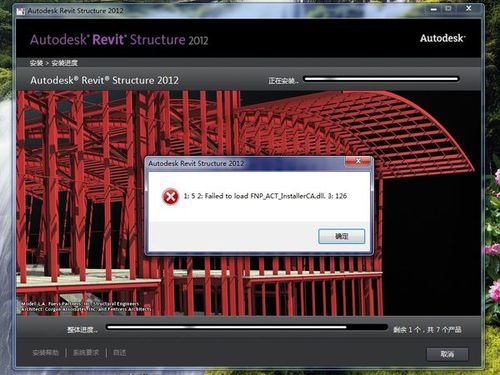Open the 安装帮助 link

(46, 353)
